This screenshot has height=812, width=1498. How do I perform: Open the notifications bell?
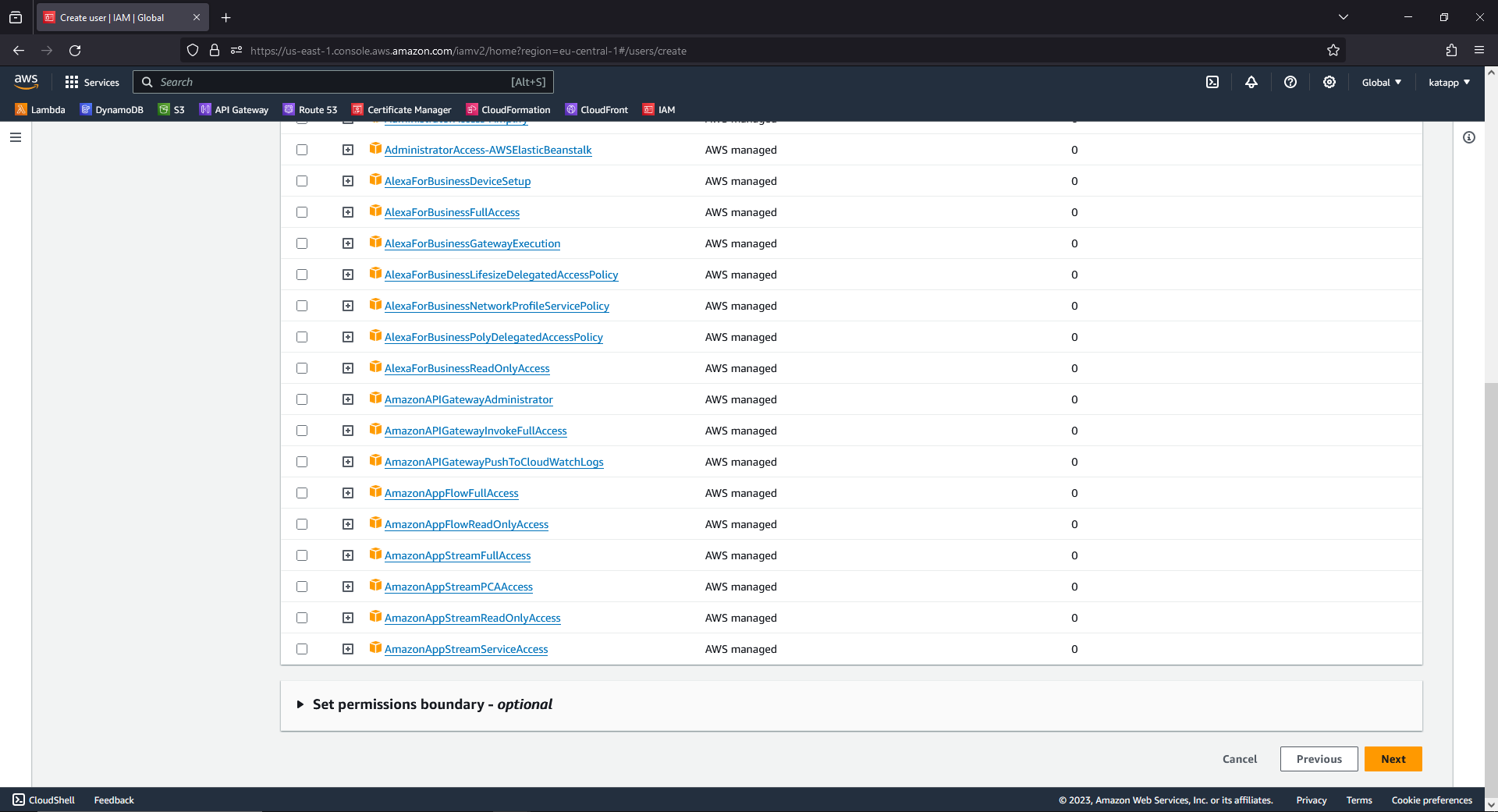[1251, 82]
